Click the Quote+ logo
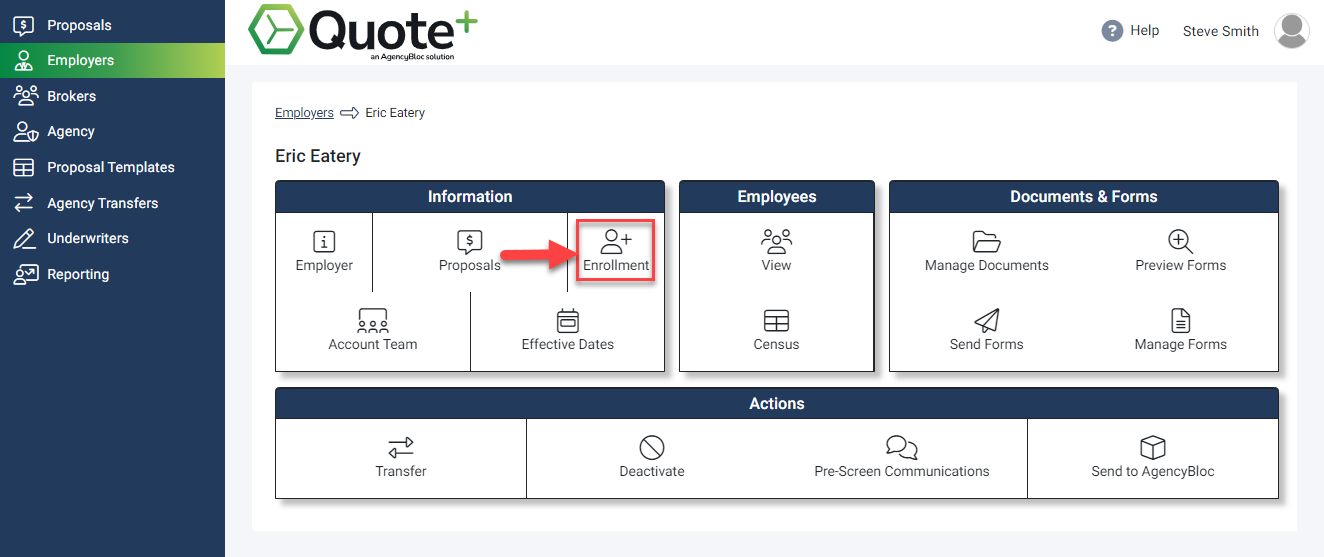This screenshot has height=557, width=1324. 363,33
